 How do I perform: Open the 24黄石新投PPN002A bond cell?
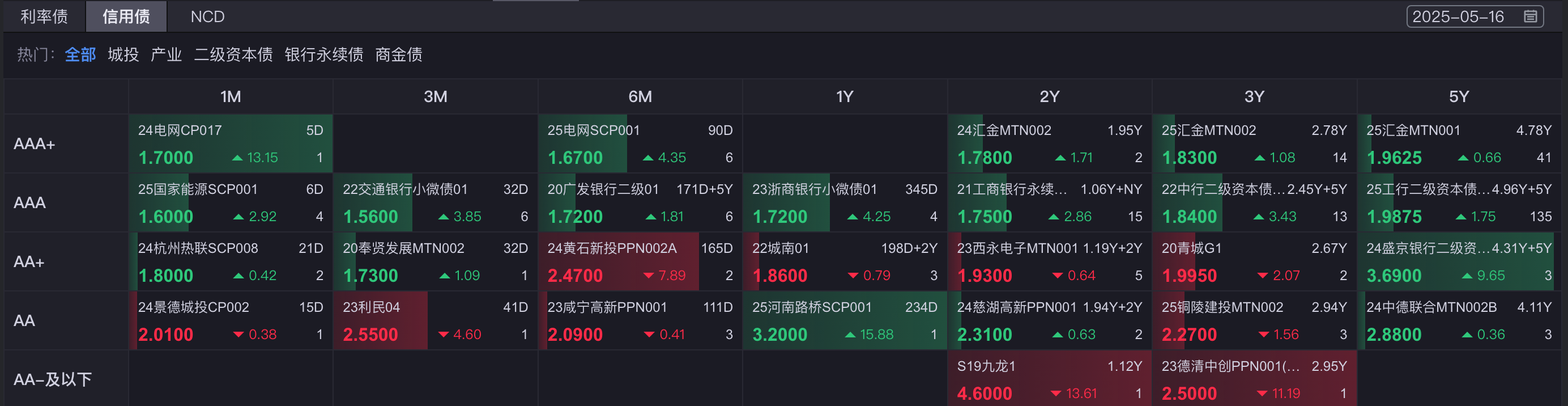(640, 261)
